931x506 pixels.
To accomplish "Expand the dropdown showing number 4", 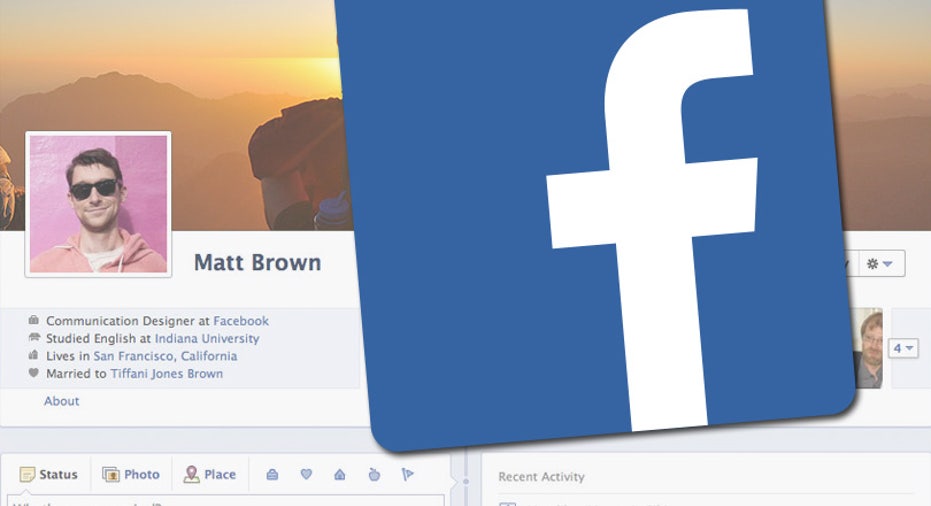I will click(903, 348).
